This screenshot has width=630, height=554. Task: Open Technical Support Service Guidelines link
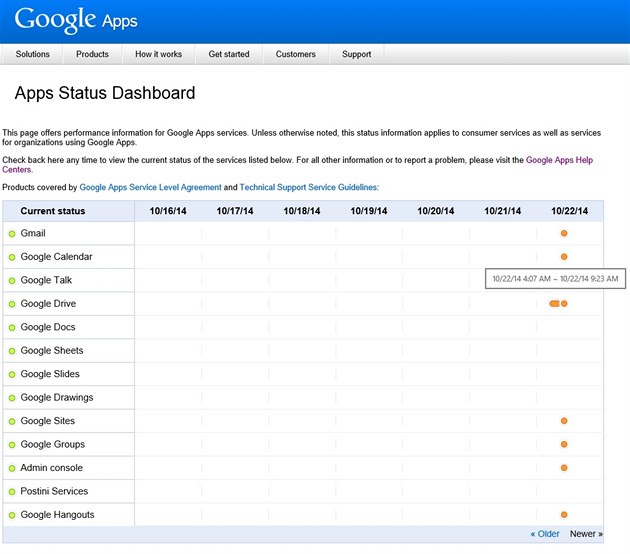309,187
